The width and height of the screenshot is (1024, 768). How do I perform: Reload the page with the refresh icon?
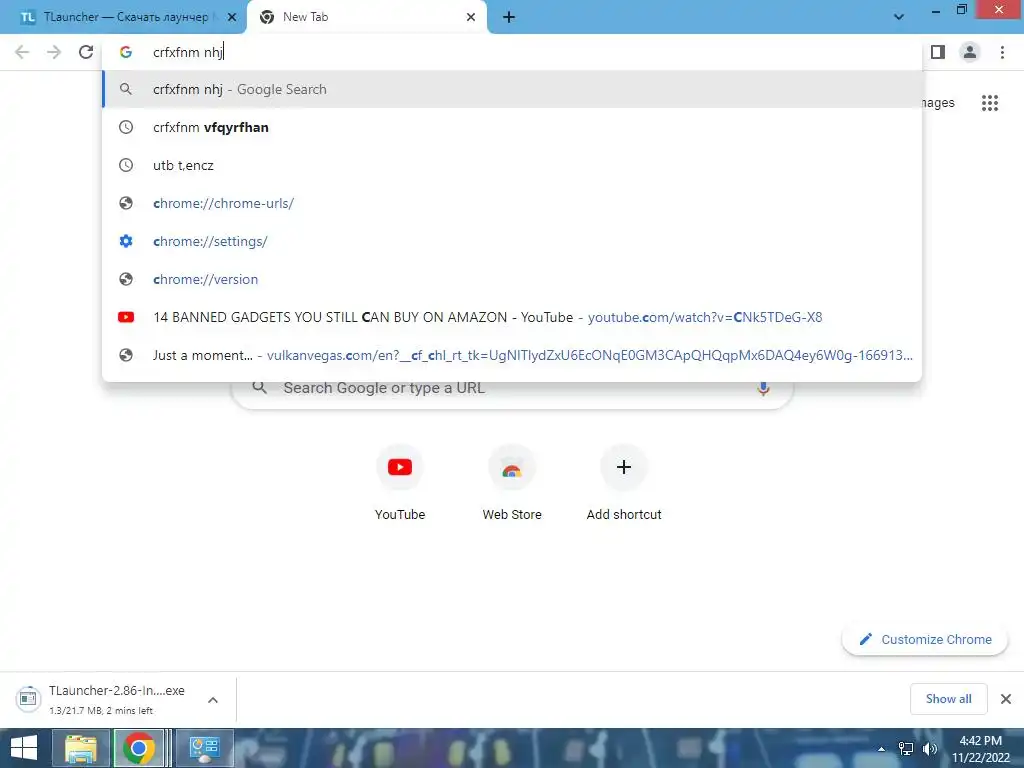86,52
